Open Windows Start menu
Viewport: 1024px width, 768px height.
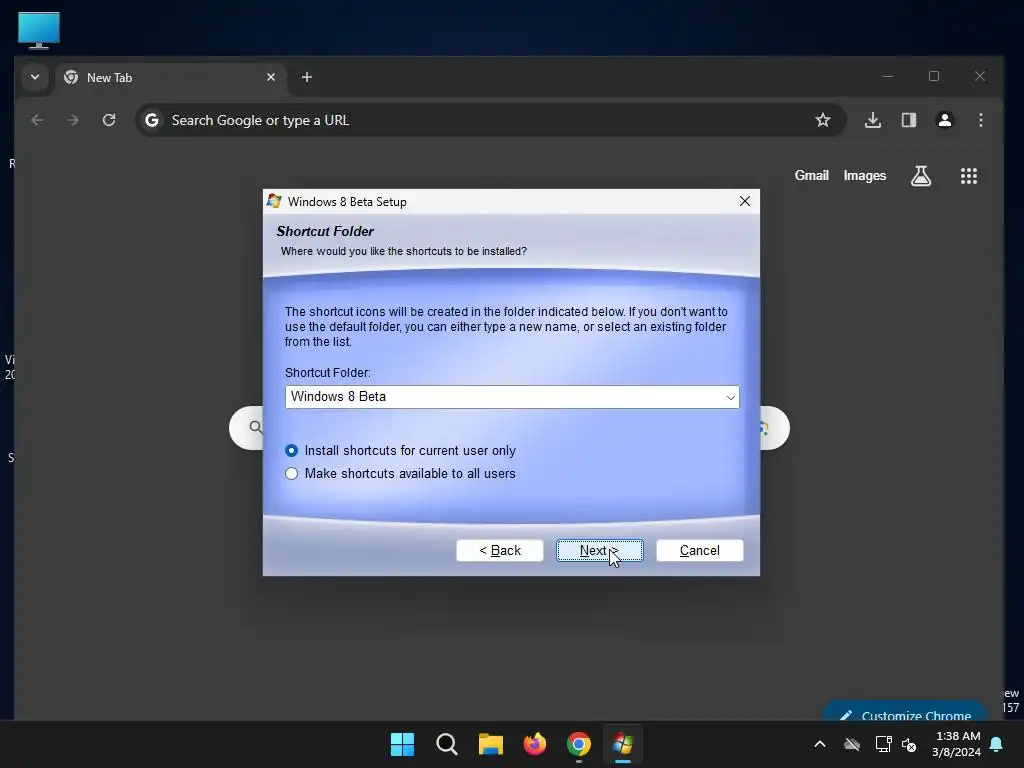coord(402,744)
